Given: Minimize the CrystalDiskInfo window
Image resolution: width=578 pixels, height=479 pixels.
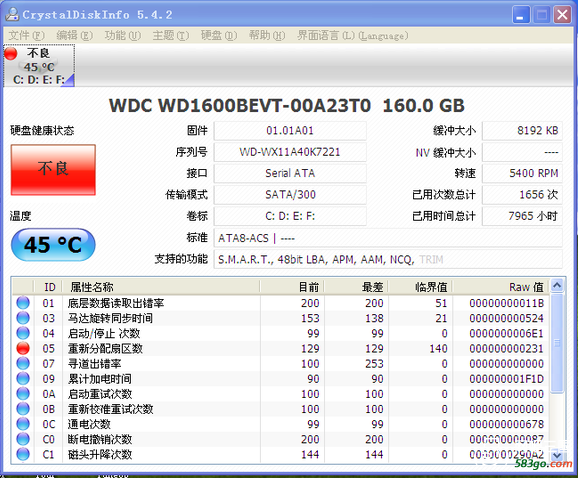Looking at the screenshot, I should tap(521, 15).
